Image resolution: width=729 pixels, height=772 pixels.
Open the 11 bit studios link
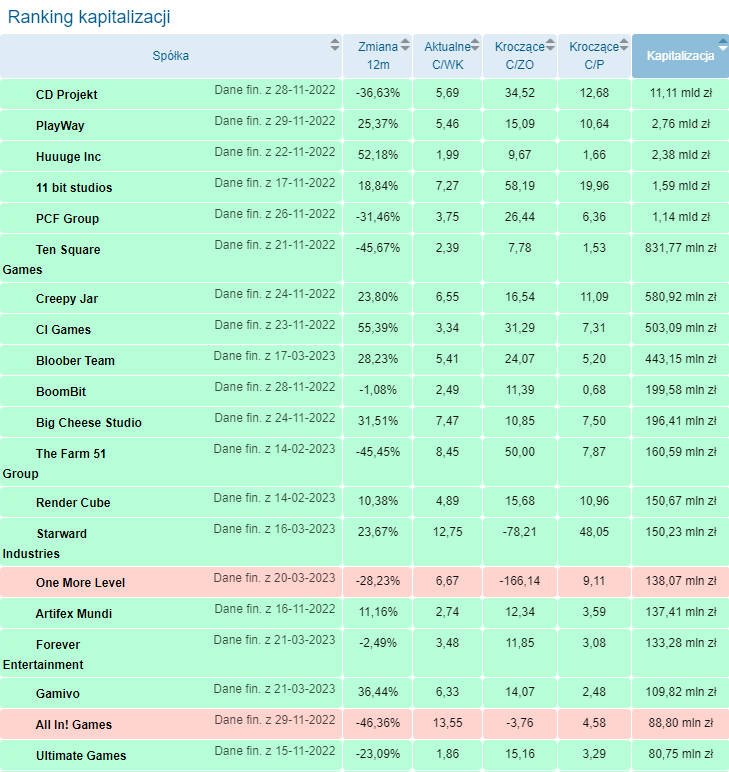point(74,188)
